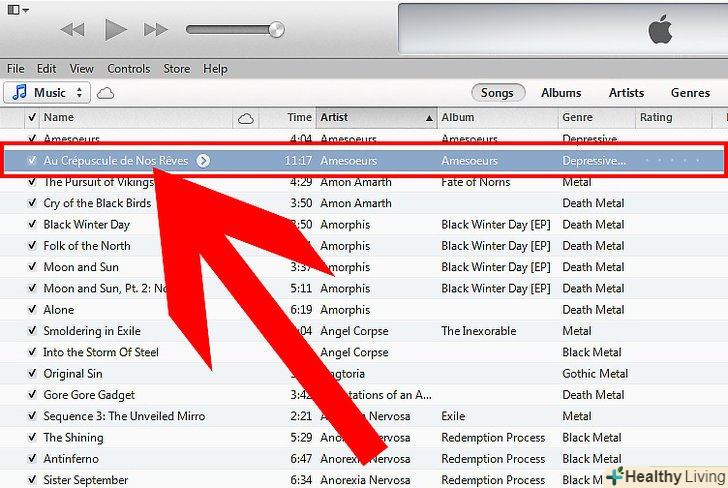Click Gothic Metal genre cell
Image resolution: width=728 pixels, height=488 pixels.
click(x=595, y=374)
